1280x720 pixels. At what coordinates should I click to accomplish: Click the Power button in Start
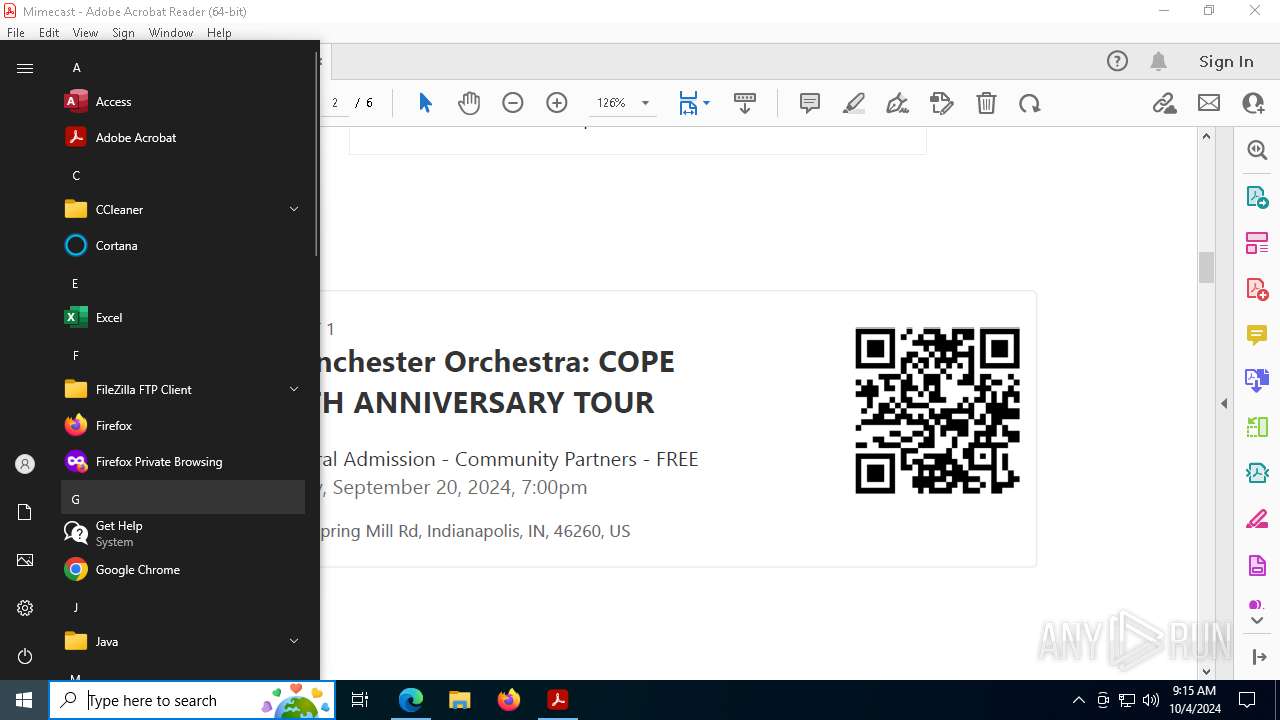25,656
